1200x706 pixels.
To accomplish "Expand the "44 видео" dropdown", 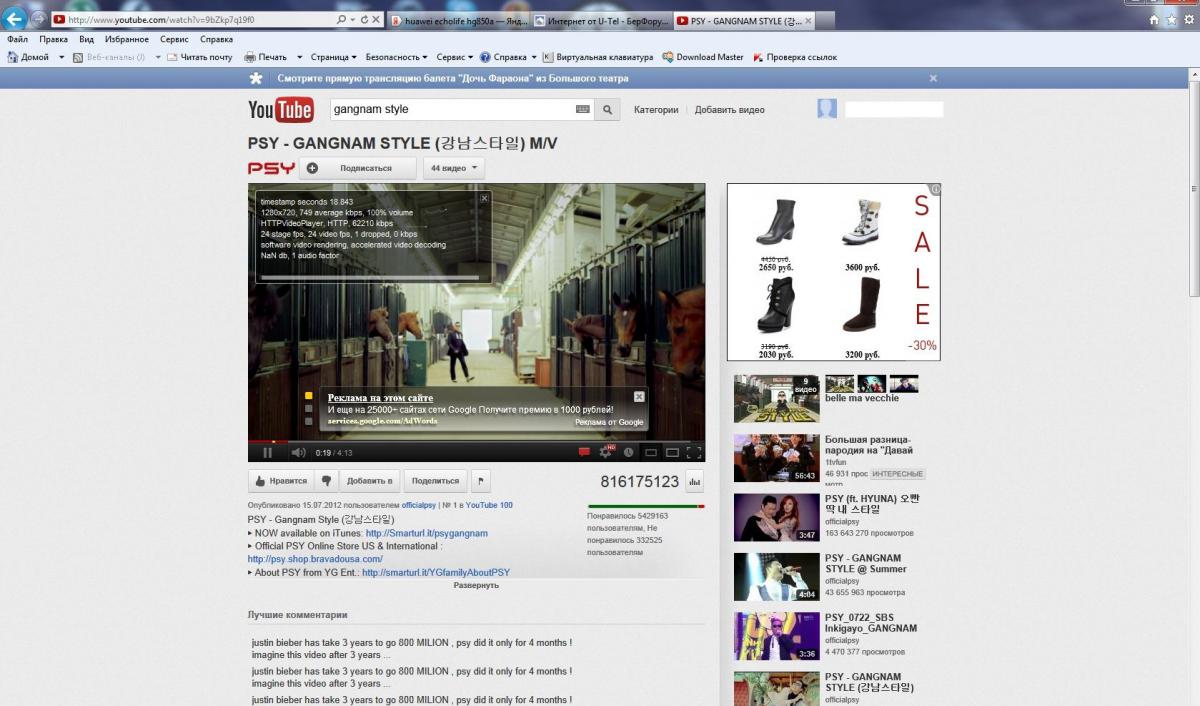I will coord(454,168).
